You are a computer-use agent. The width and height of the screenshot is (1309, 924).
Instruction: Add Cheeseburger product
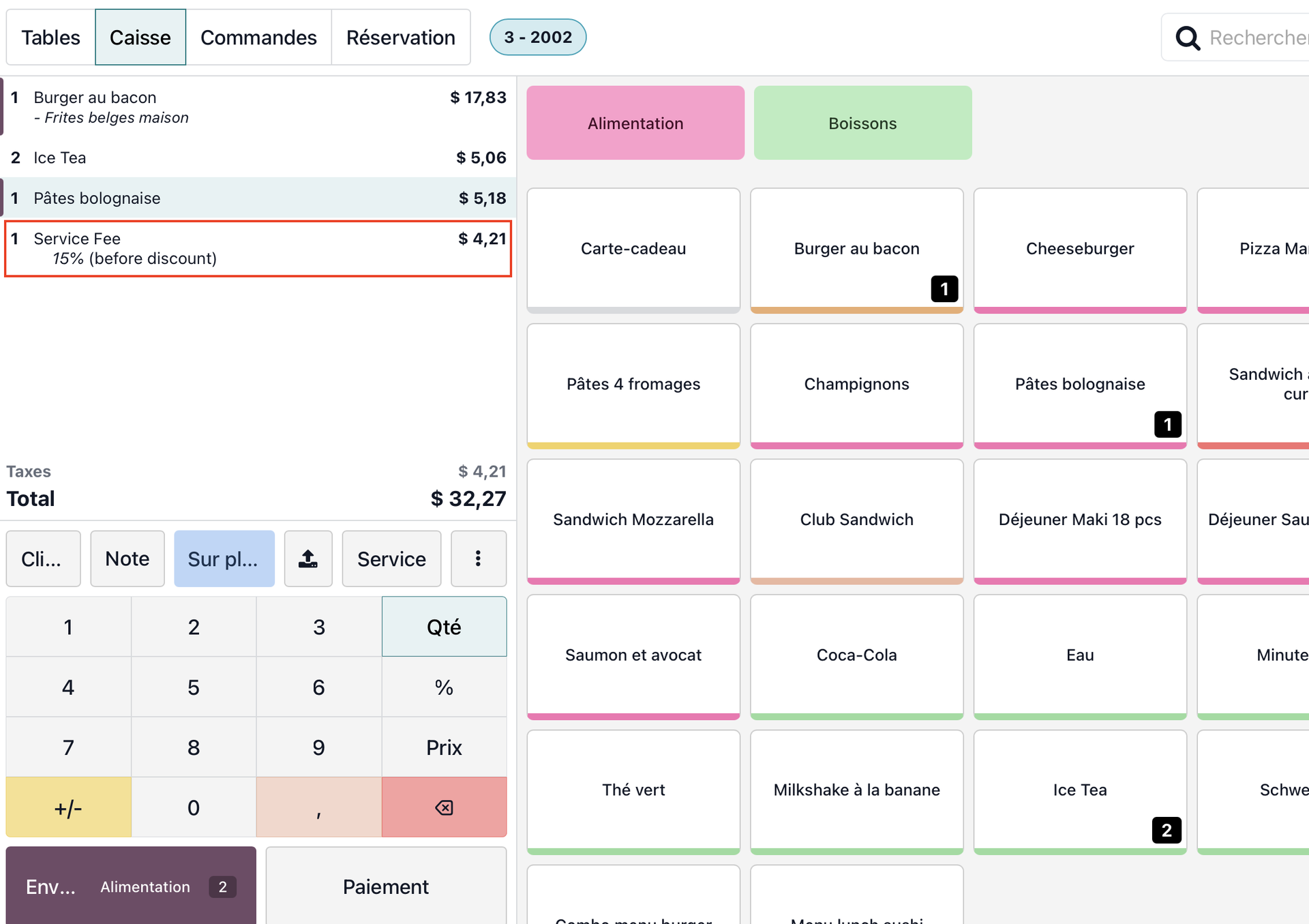pyautogui.click(x=1080, y=250)
